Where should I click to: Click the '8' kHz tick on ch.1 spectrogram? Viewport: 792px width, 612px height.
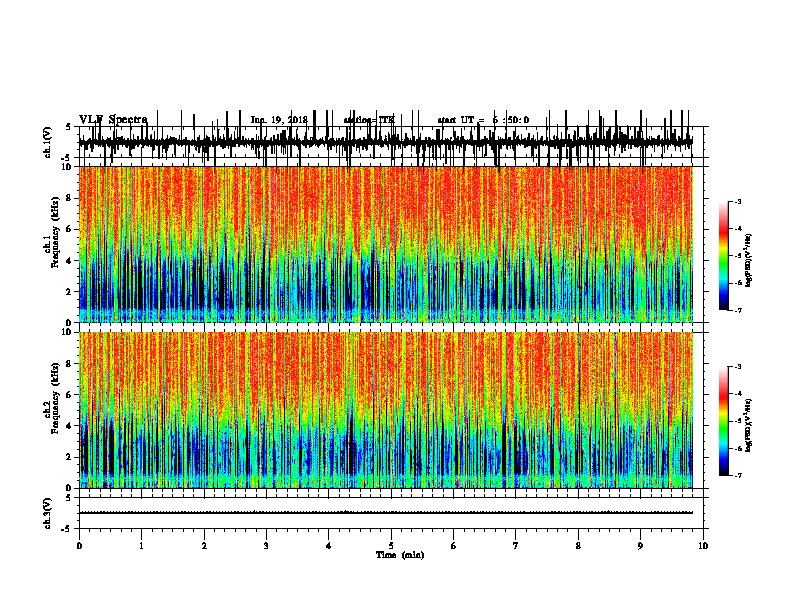tap(69, 198)
